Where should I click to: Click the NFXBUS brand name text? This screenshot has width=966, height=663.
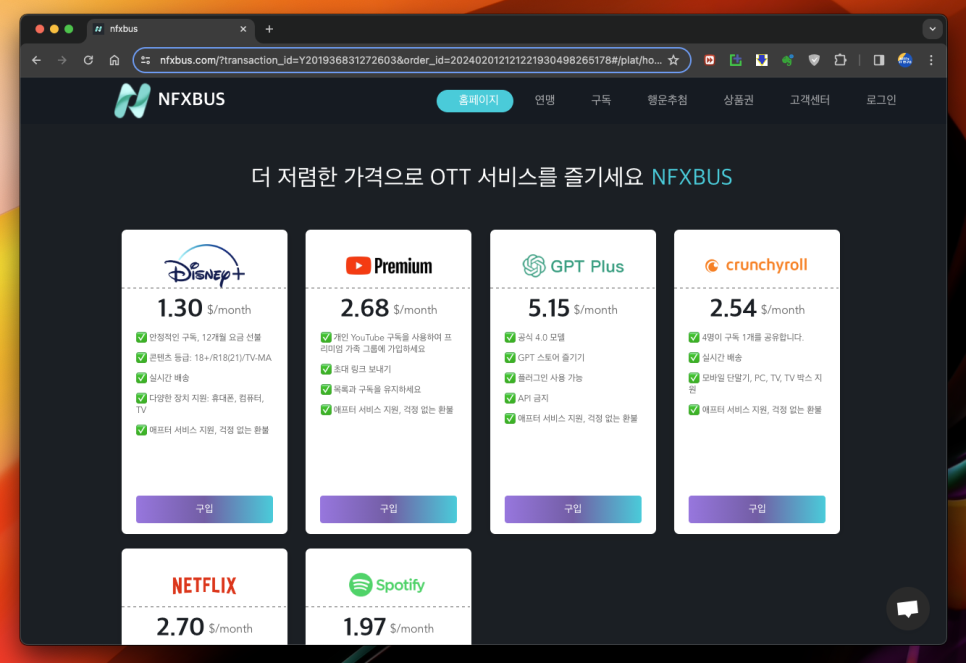coord(192,99)
